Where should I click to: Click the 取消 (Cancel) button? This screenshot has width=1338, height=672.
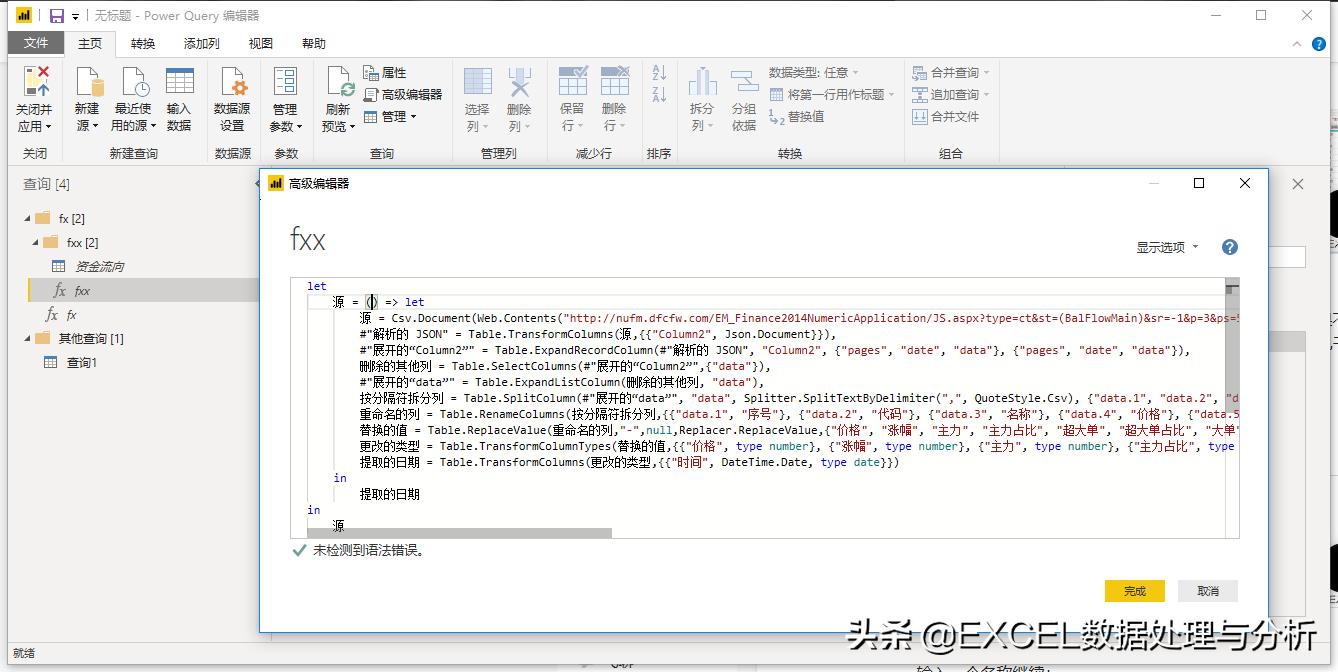point(1208,591)
